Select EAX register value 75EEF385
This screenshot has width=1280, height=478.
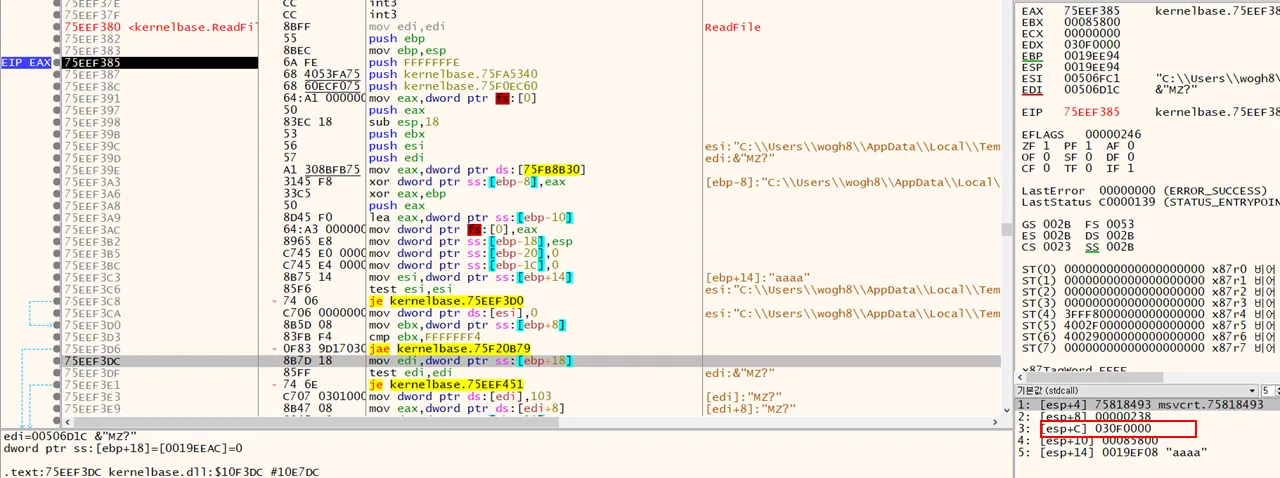pos(1092,11)
